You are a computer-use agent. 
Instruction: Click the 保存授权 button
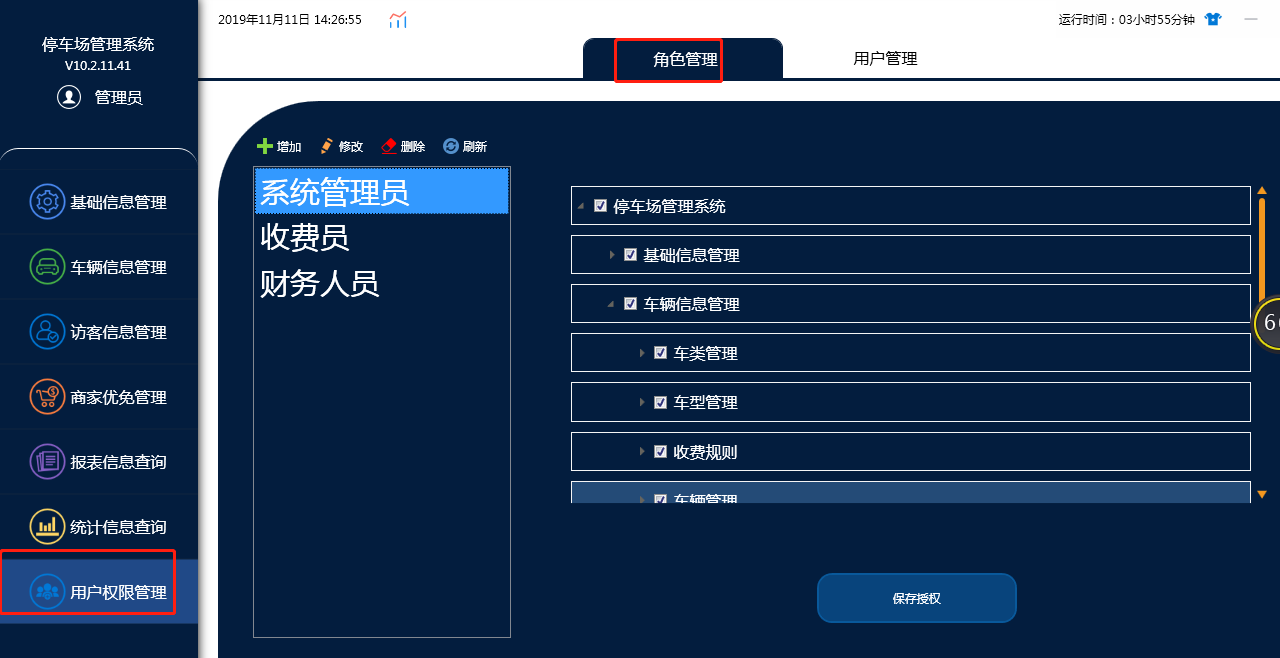click(x=917, y=598)
